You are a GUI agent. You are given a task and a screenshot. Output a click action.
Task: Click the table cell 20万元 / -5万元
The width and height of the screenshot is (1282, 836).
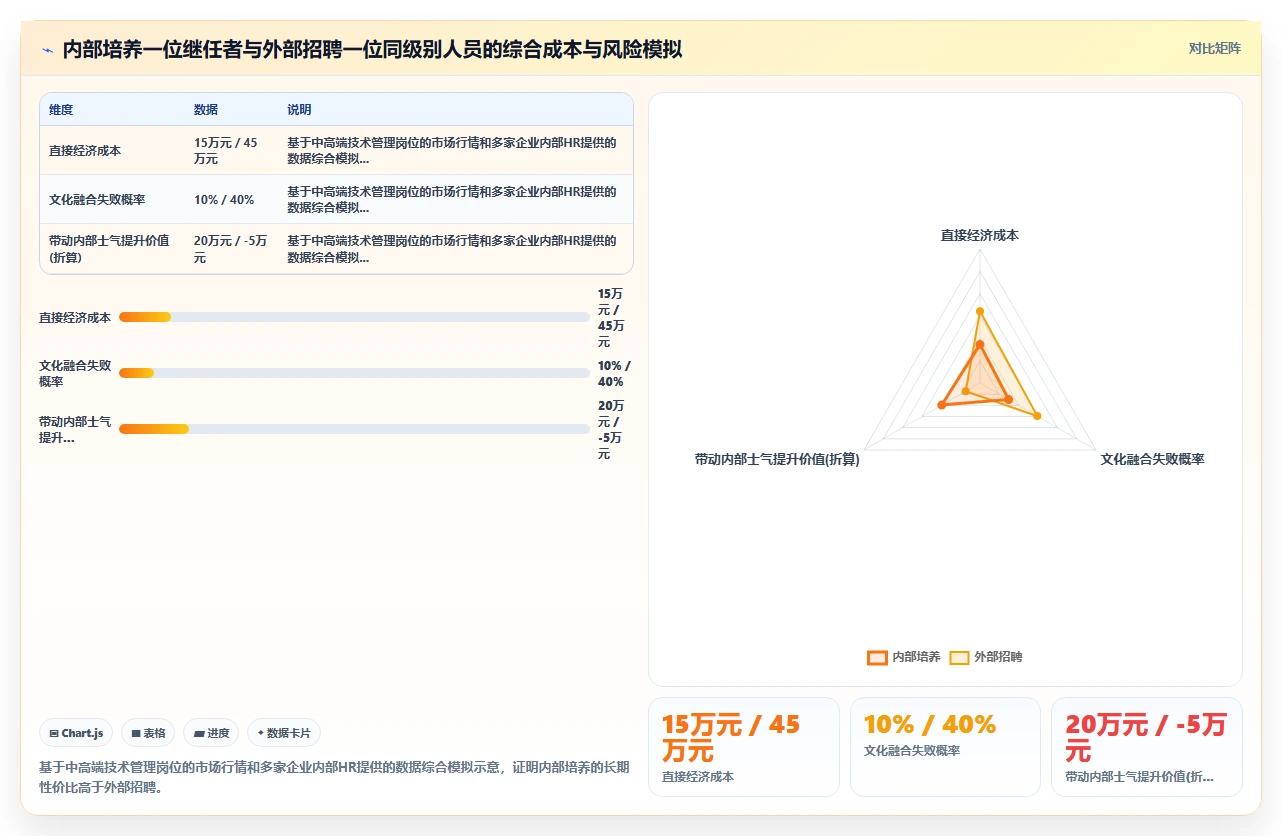[x=231, y=249]
